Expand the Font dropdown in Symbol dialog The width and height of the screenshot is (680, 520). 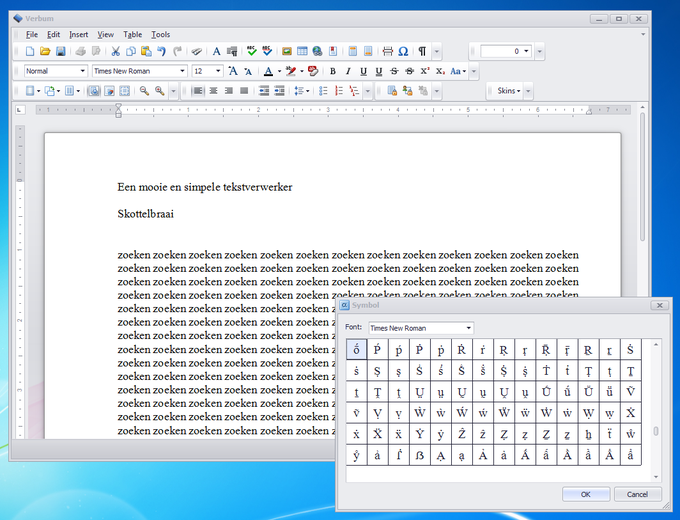pyautogui.click(x=467, y=328)
